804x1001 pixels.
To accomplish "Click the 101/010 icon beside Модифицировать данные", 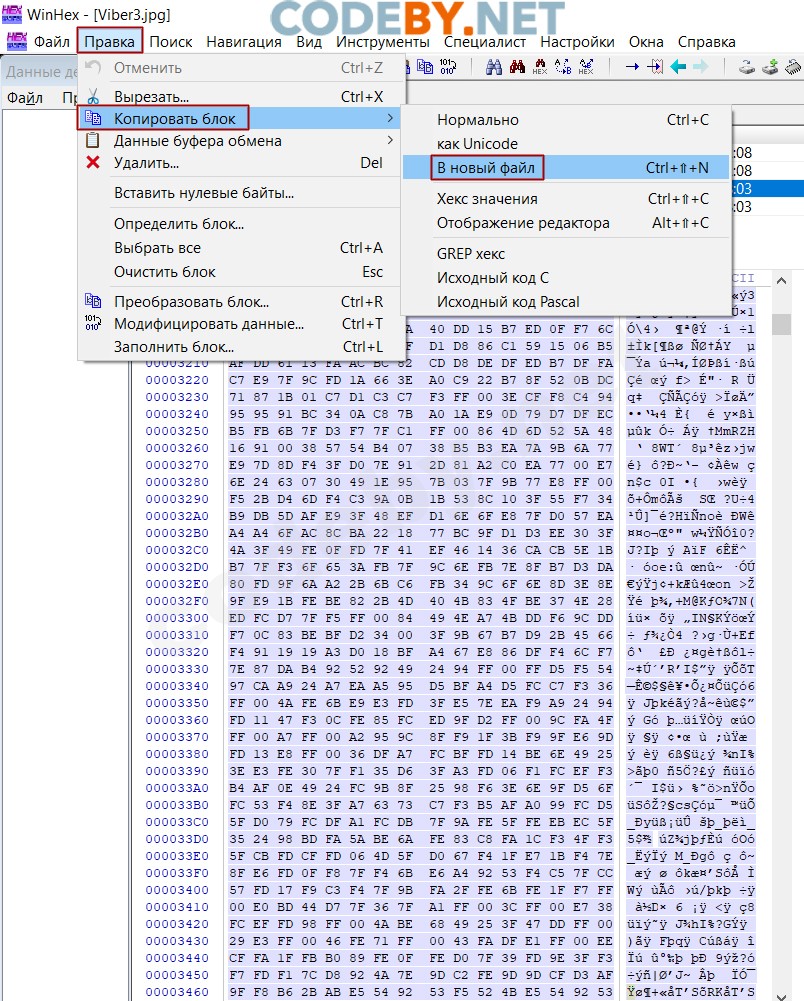I will tap(93, 323).
